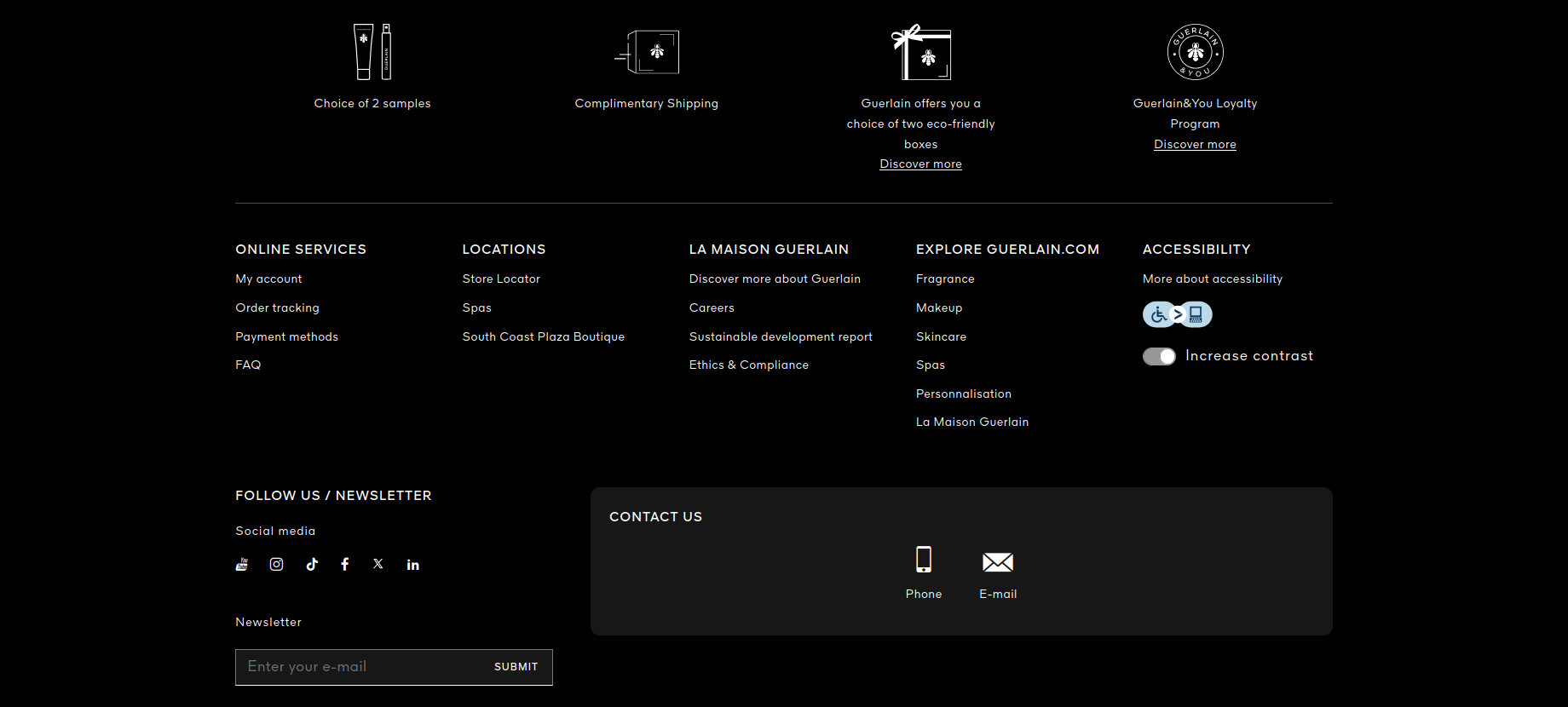Screen dimensions: 1568x707
Task: Submit the newsletter e-mail form
Action: pos(516,667)
